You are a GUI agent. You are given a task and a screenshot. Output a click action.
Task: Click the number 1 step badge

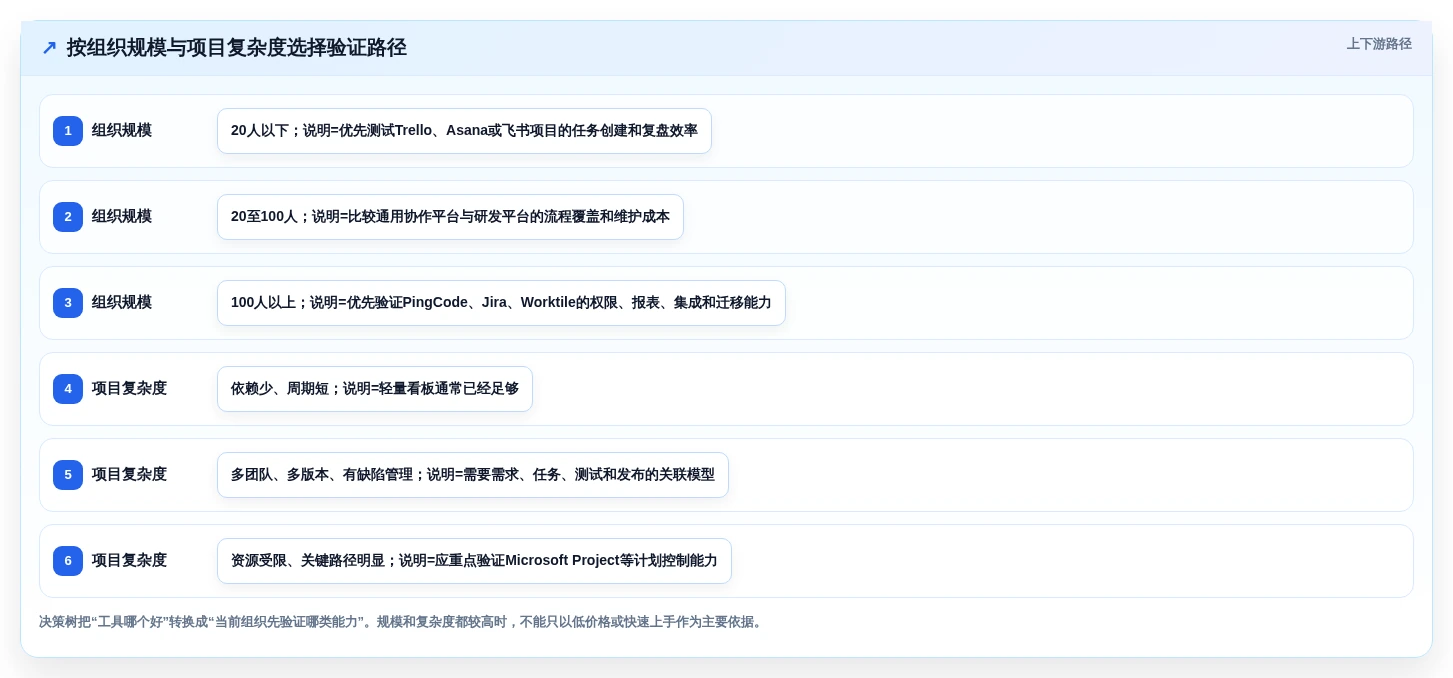coord(68,131)
